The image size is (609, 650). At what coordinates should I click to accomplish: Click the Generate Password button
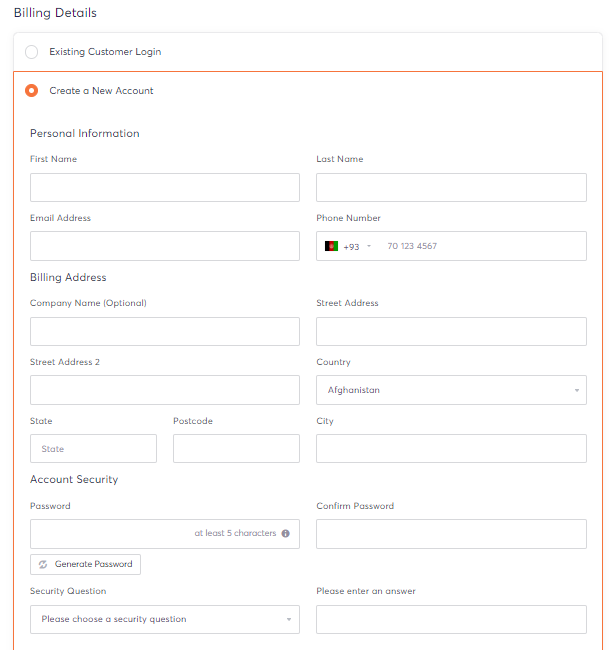coord(85,565)
